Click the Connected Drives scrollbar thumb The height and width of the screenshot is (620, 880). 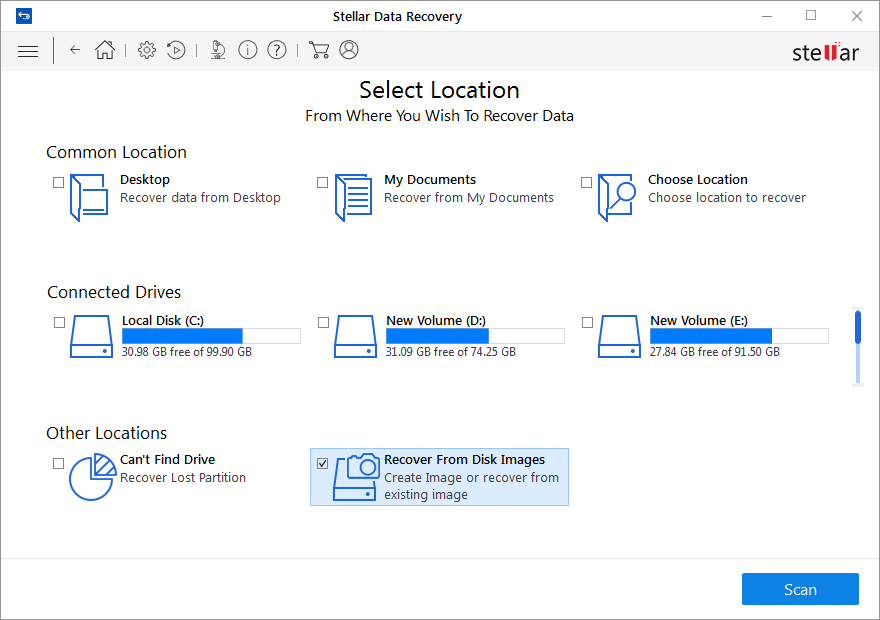point(858,327)
